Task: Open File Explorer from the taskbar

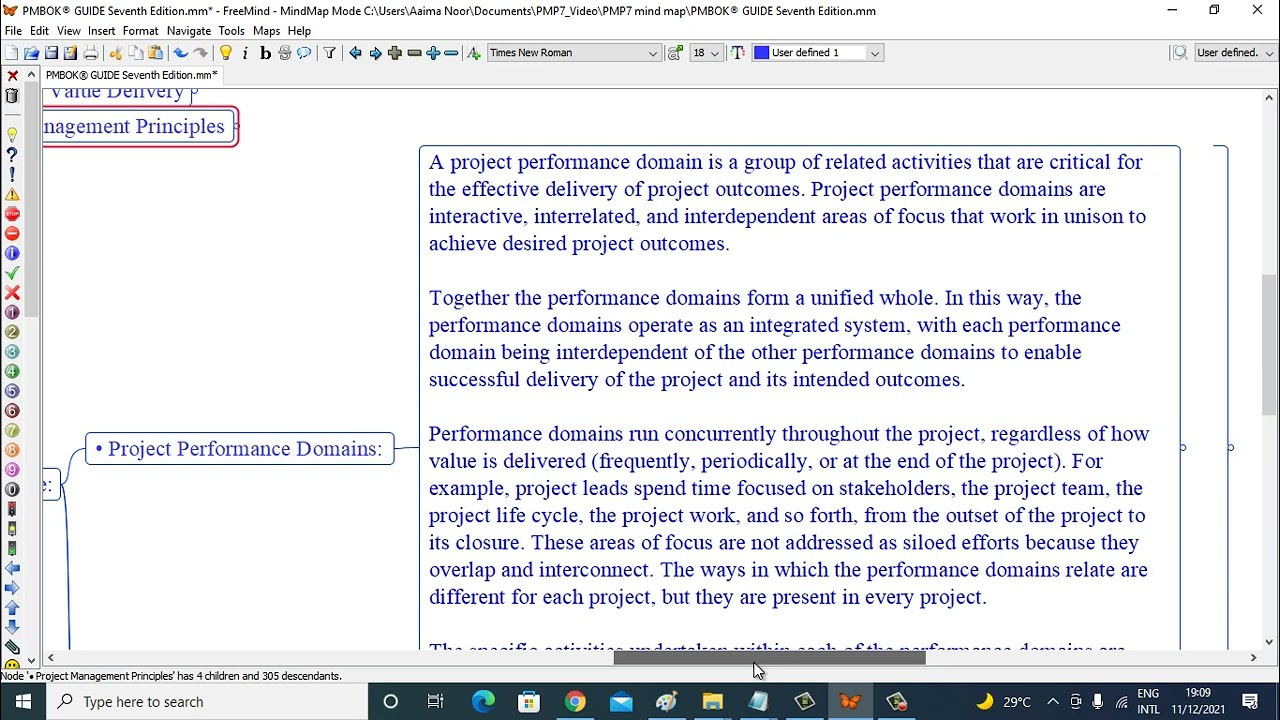Action: 712,702
